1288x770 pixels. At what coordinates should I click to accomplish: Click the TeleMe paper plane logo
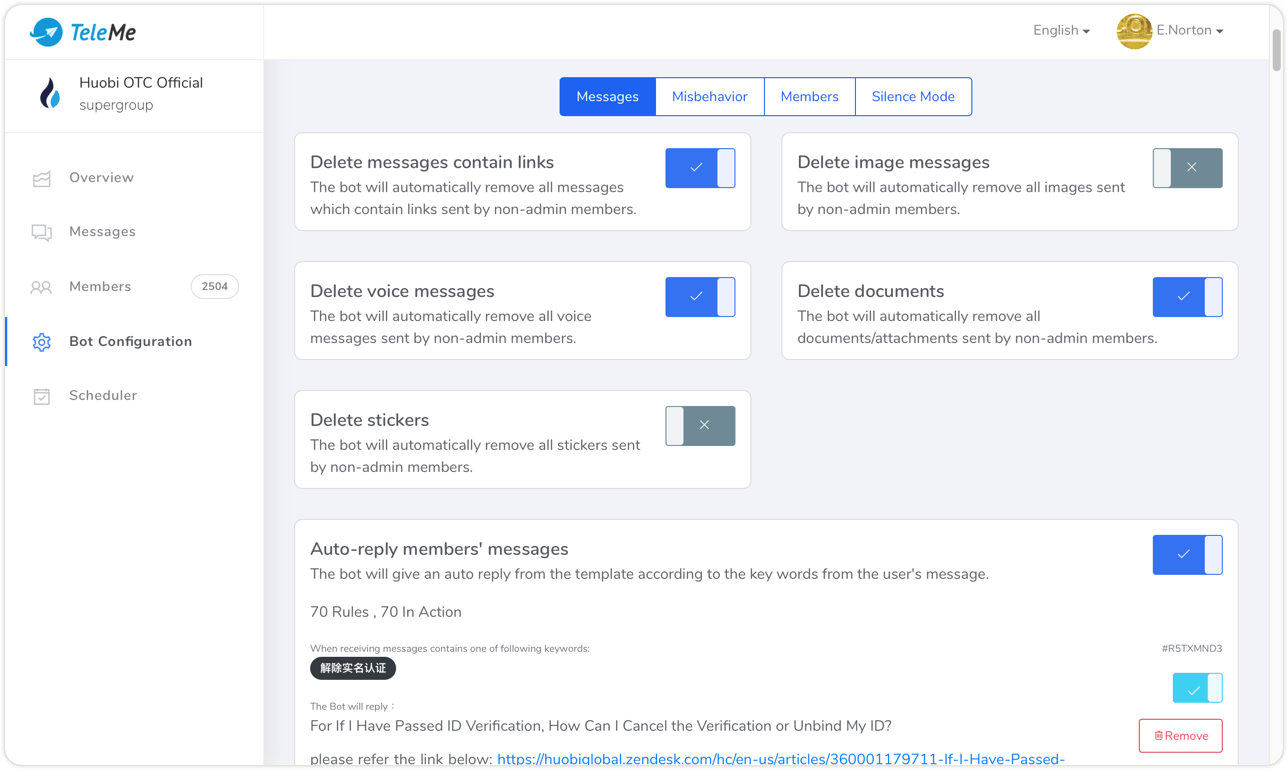46,32
